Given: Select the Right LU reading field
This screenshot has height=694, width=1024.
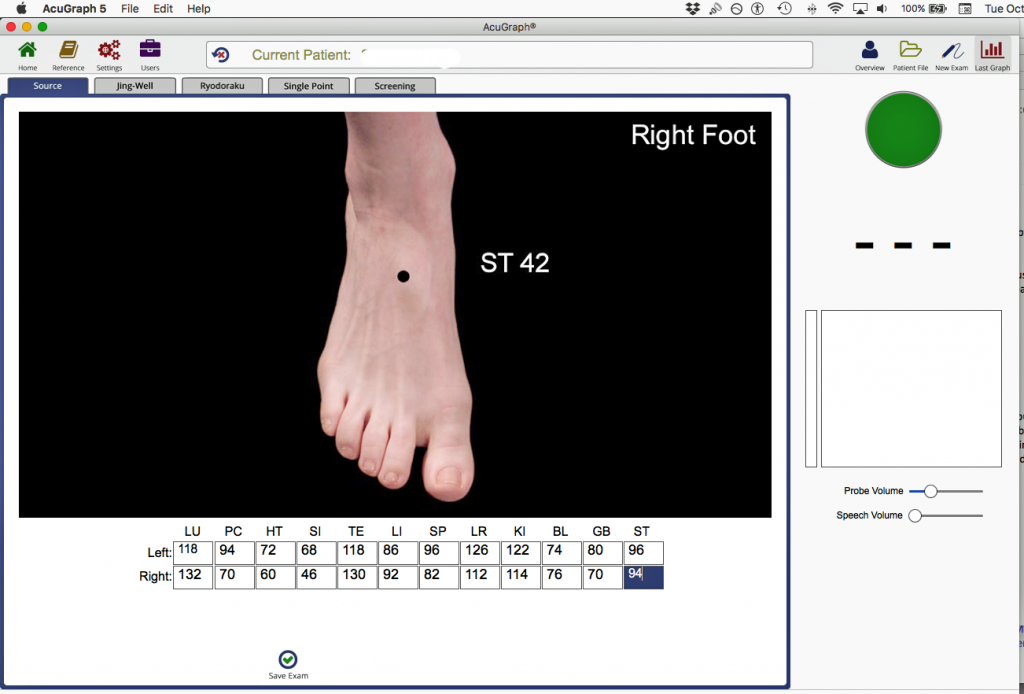Looking at the screenshot, I should (193, 577).
